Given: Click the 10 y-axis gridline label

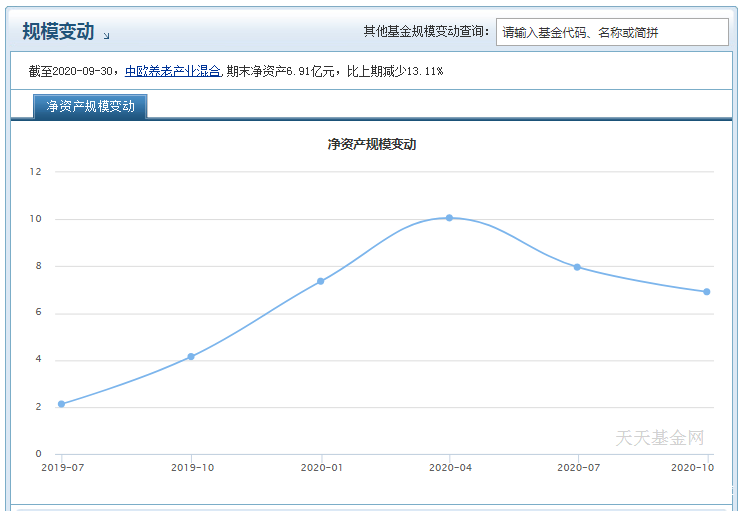Looking at the screenshot, I should pyautogui.click(x=35, y=219).
